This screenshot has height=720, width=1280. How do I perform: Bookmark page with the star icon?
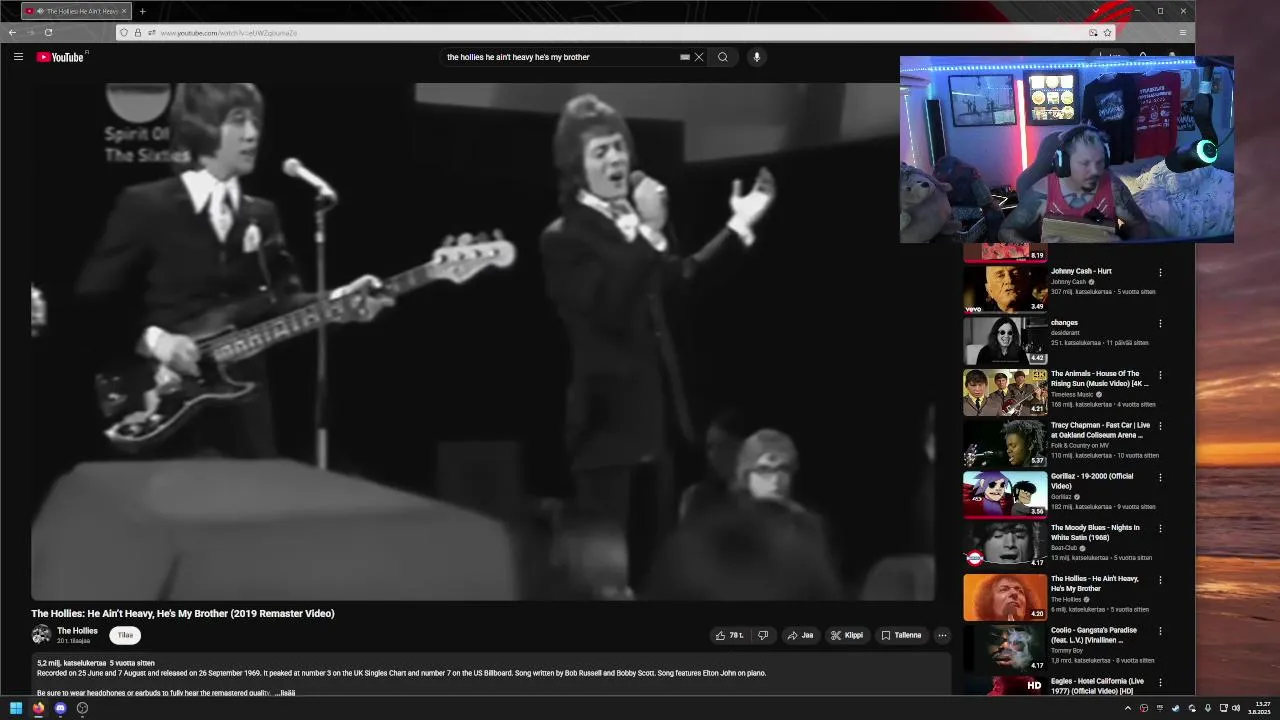tap(1107, 32)
